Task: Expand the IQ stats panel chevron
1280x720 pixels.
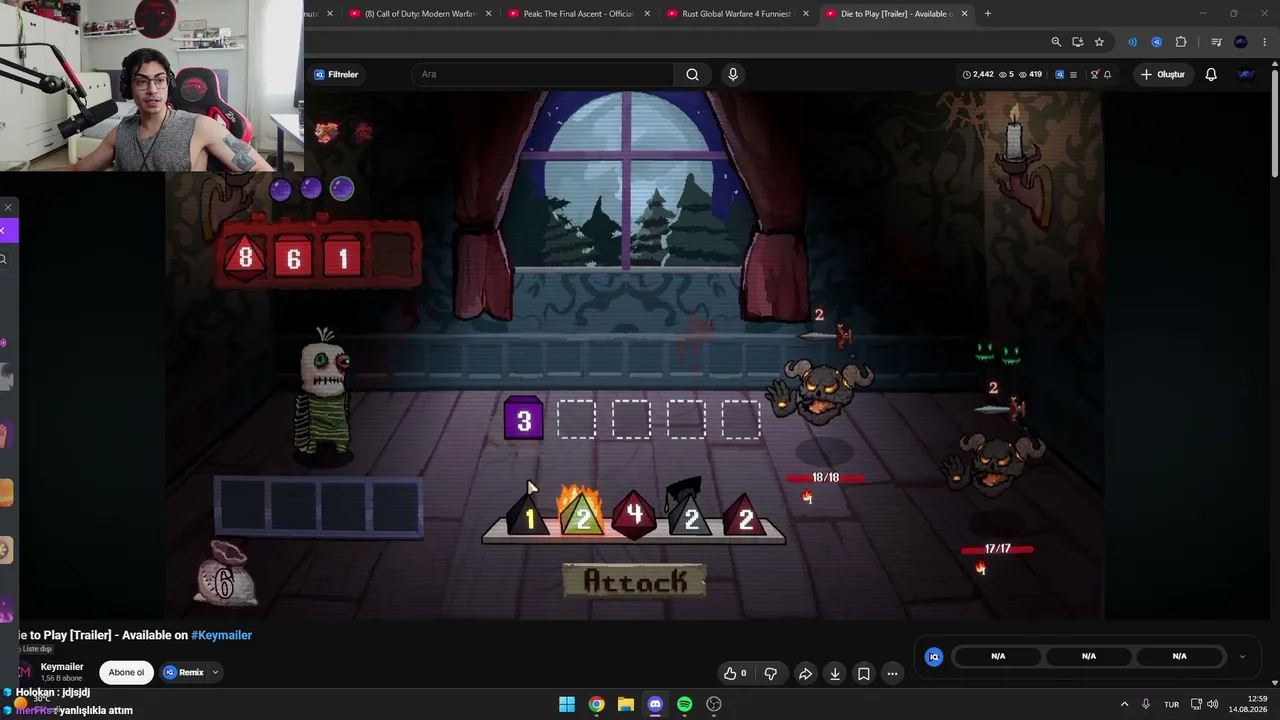Action: click(x=1242, y=657)
